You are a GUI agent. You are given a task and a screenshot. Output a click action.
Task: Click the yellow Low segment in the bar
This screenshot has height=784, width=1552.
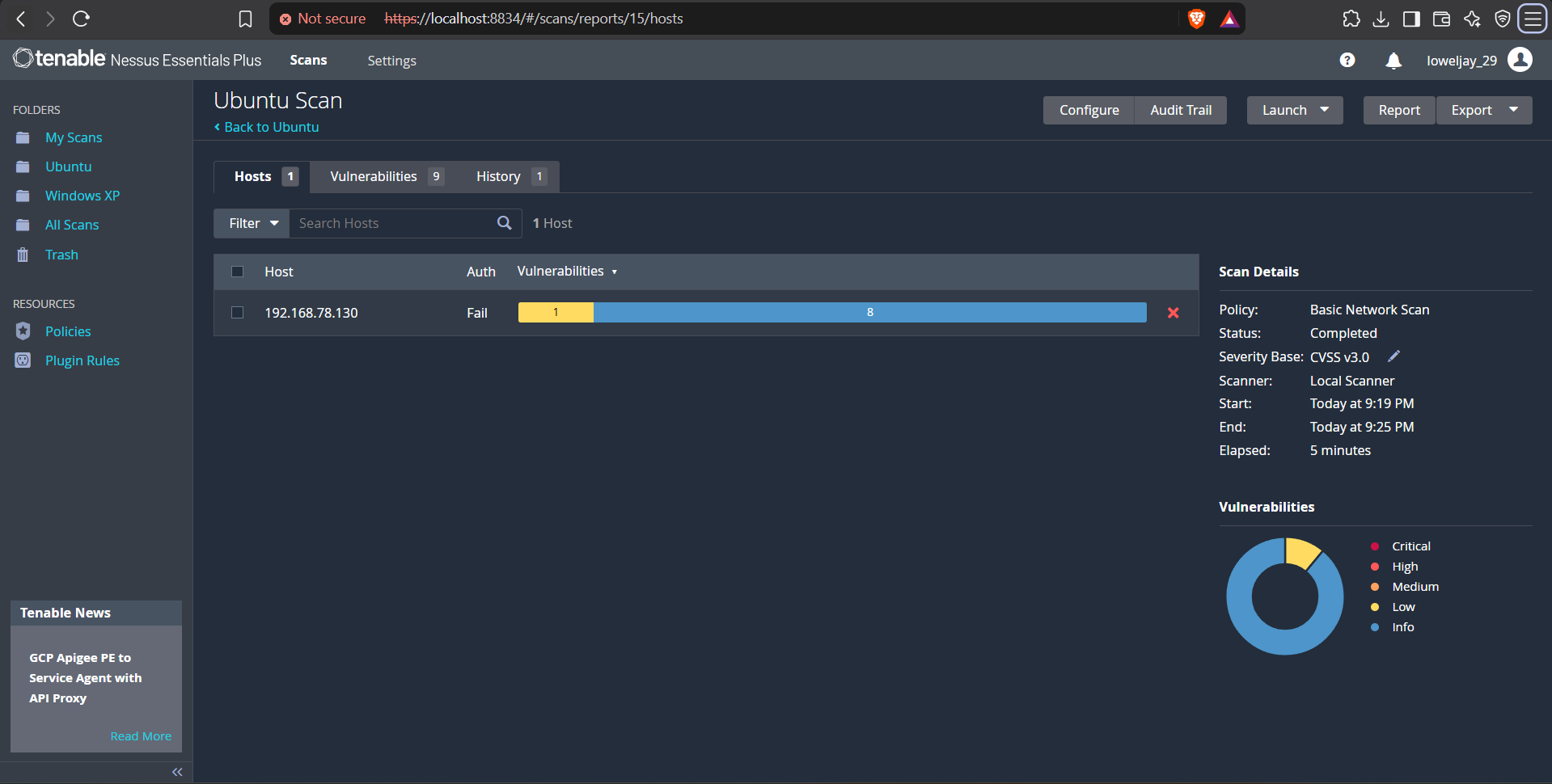(556, 312)
